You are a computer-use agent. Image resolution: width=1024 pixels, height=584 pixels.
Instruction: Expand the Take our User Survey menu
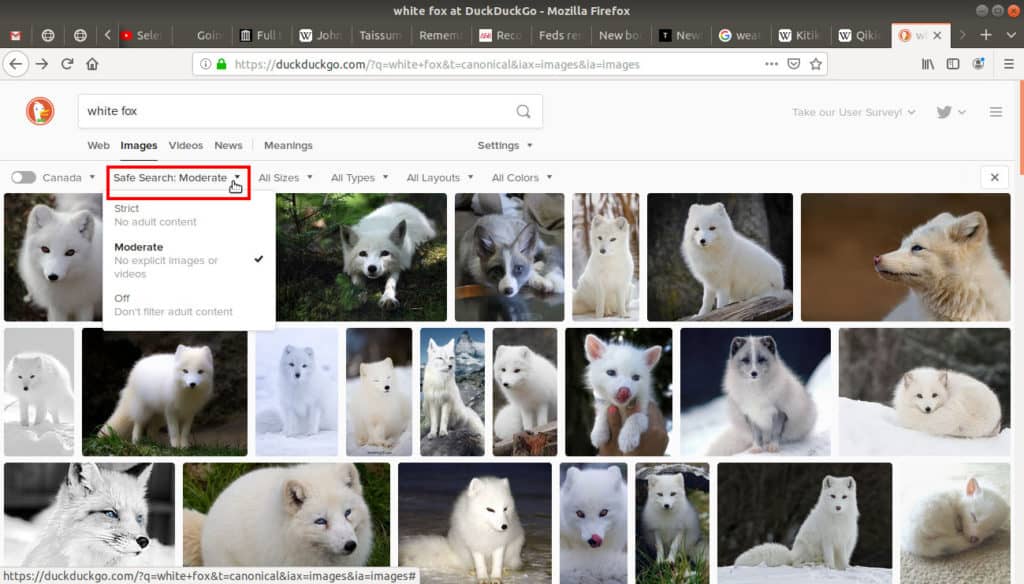click(x=854, y=112)
